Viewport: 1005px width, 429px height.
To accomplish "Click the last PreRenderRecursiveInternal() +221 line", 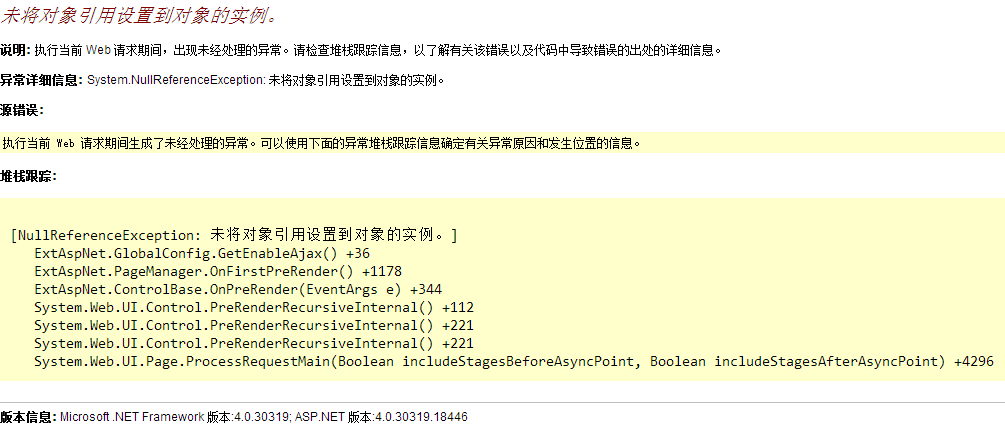I will click(x=254, y=343).
